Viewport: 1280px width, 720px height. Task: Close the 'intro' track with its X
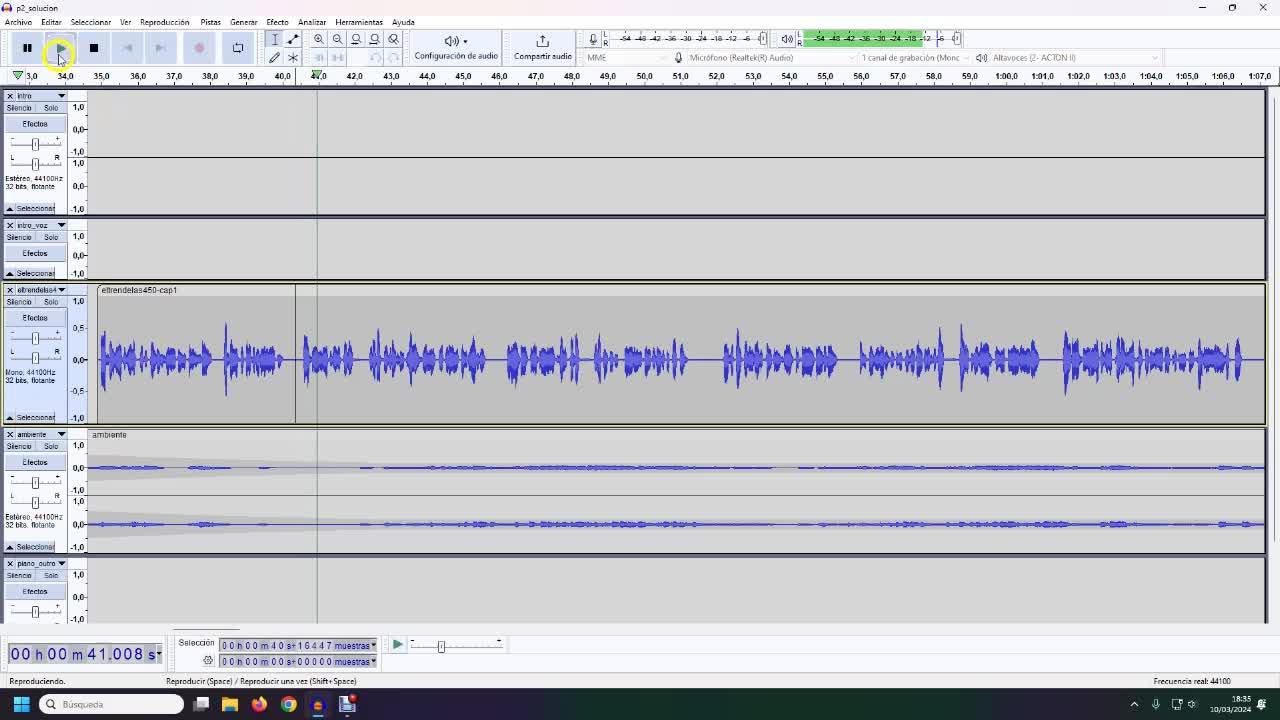pos(10,96)
